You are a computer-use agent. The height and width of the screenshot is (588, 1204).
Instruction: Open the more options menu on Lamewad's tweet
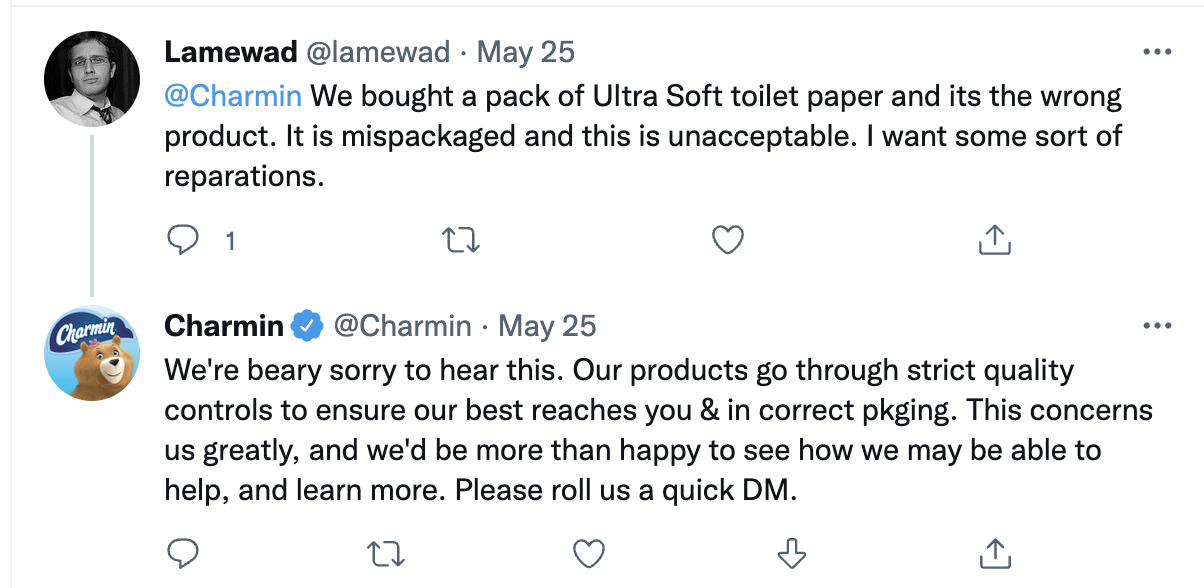pos(1159,50)
